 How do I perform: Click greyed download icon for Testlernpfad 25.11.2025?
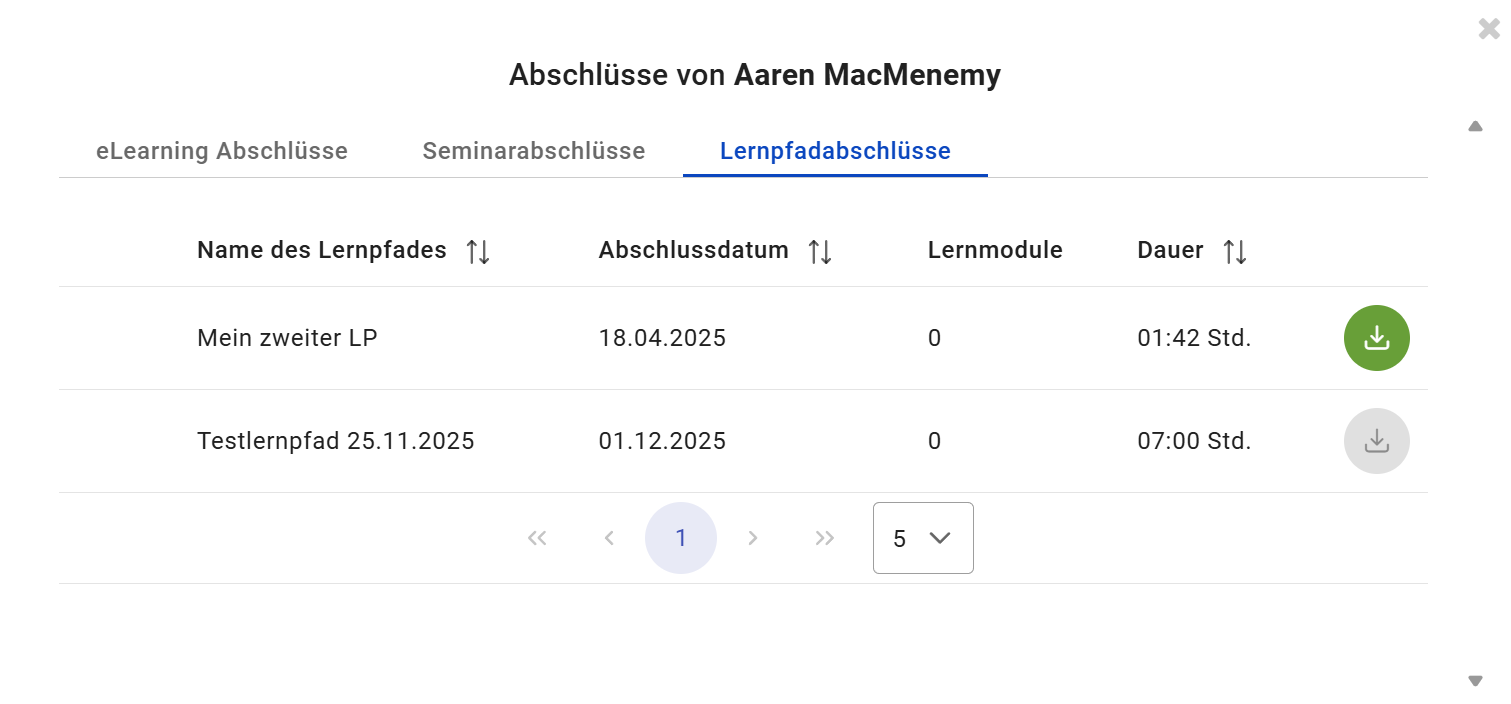(x=1376, y=441)
